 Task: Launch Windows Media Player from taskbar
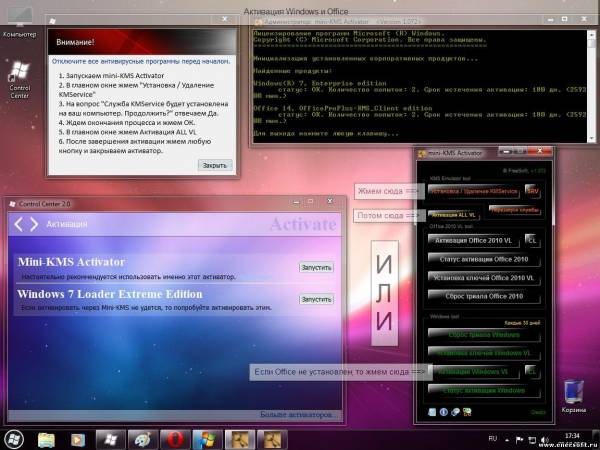[x=78, y=440]
